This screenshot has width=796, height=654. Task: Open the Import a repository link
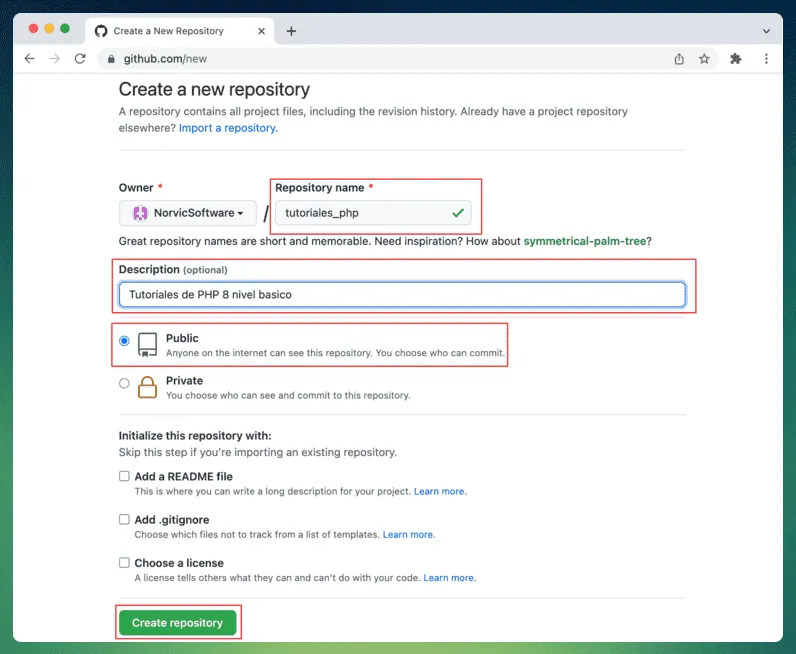(x=228, y=128)
